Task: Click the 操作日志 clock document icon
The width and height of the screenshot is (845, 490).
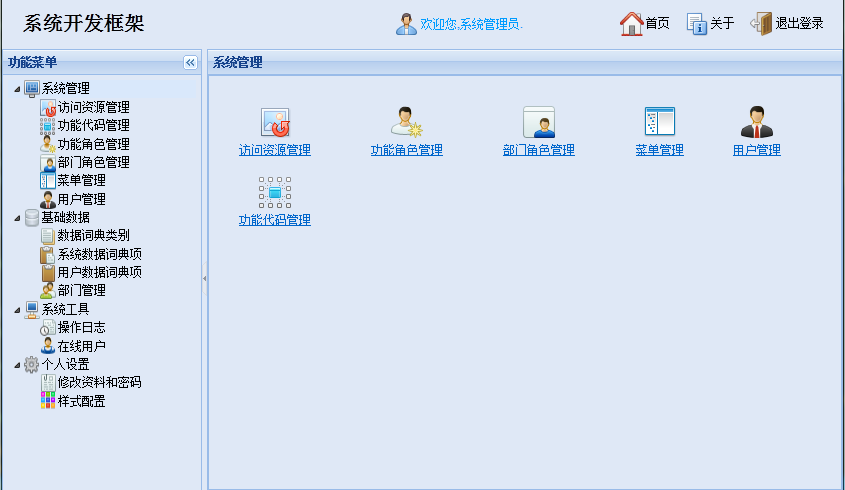Action: point(47,327)
